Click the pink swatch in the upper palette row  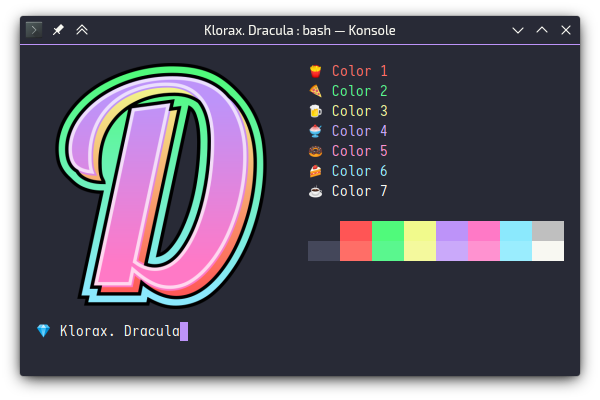coord(484,231)
